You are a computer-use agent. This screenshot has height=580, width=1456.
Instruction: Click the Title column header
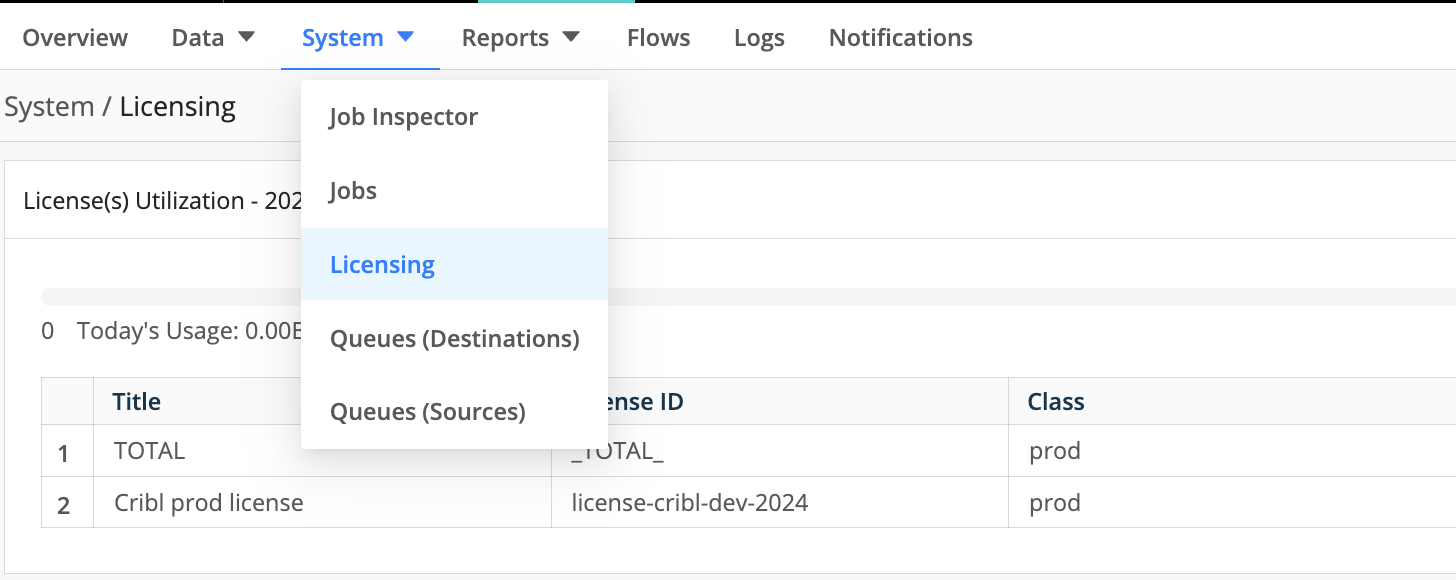pos(137,402)
